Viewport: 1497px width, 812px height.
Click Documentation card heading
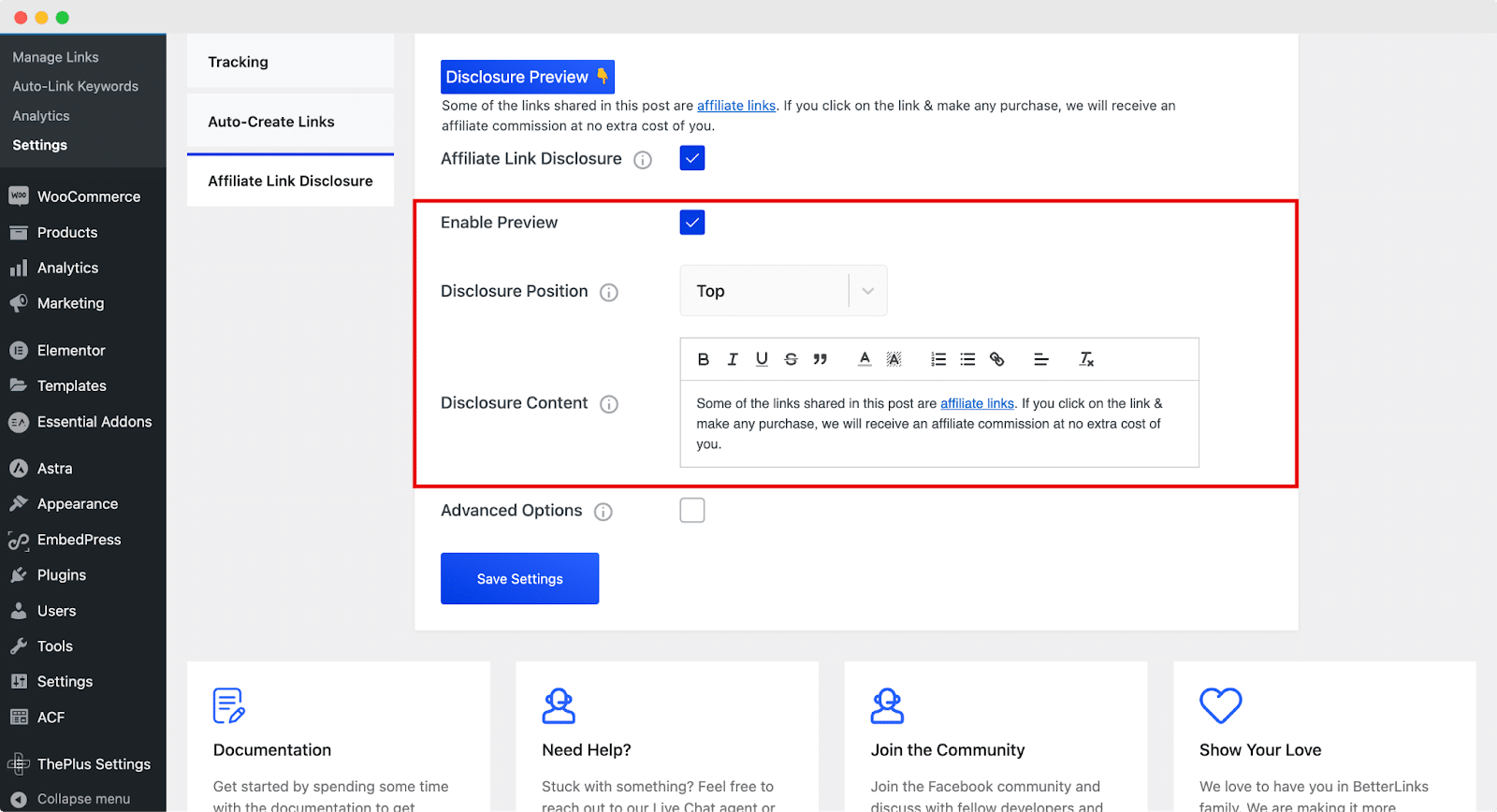click(272, 750)
